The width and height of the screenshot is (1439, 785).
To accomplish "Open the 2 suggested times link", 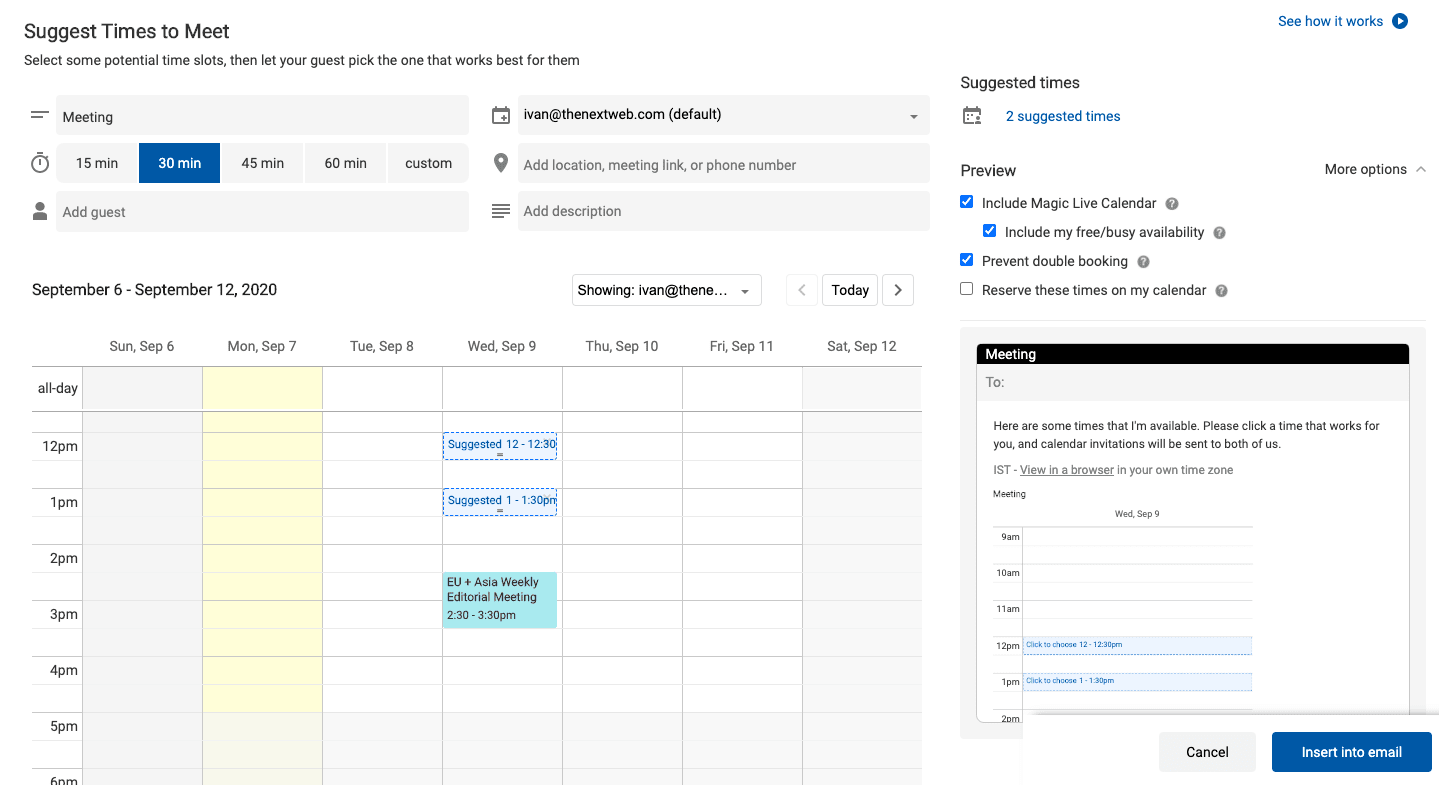I will 1063,116.
